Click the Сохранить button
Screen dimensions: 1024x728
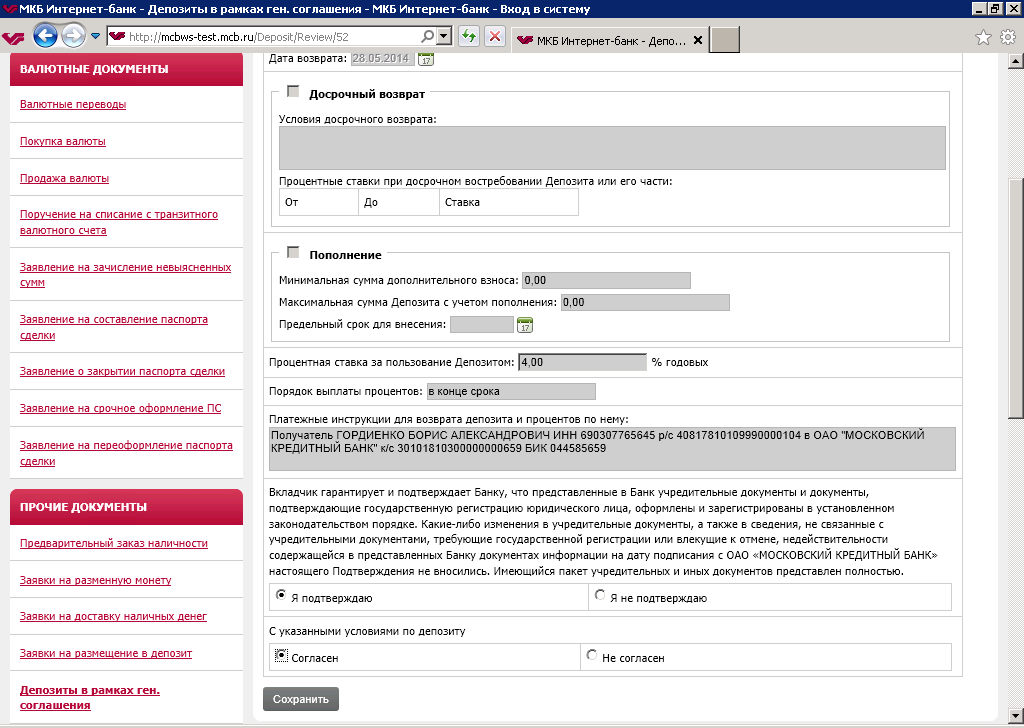click(300, 699)
